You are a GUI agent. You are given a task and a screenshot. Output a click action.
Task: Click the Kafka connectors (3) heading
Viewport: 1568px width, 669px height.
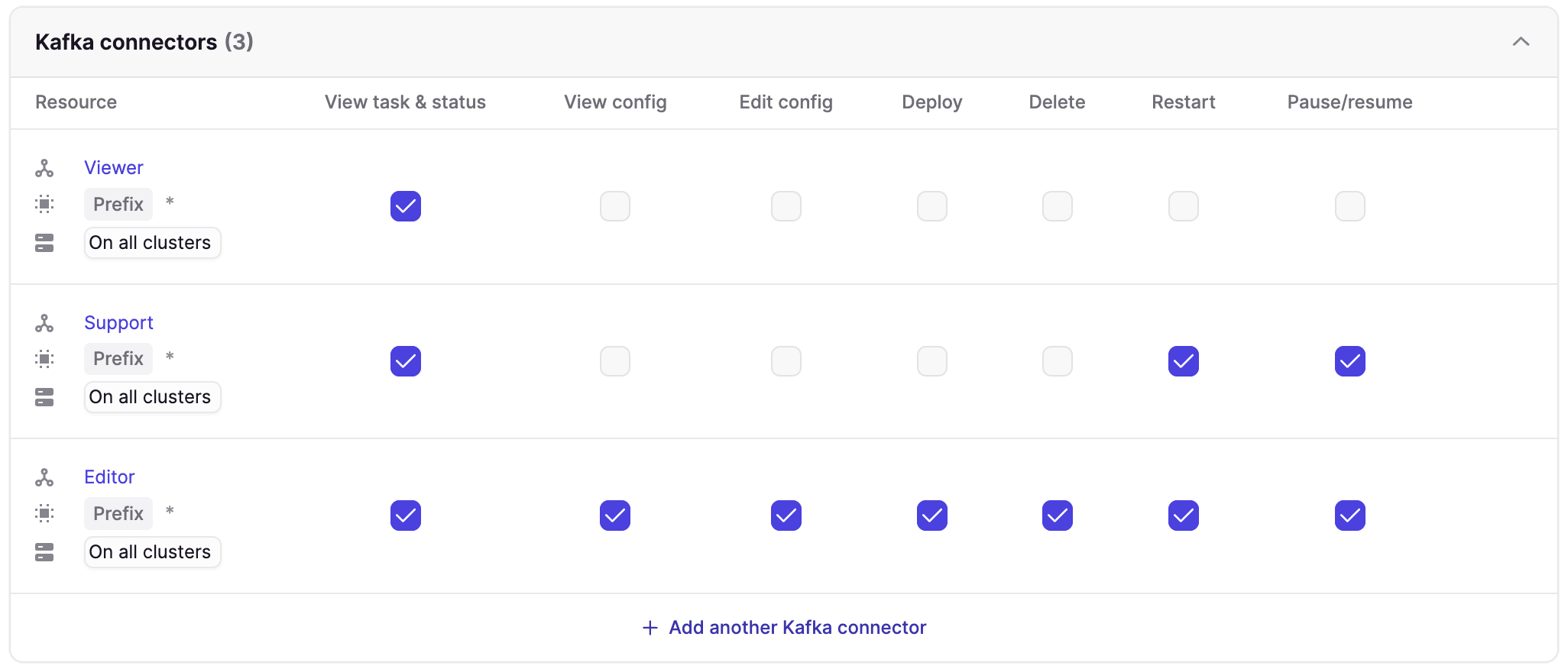tap(144, 42)
